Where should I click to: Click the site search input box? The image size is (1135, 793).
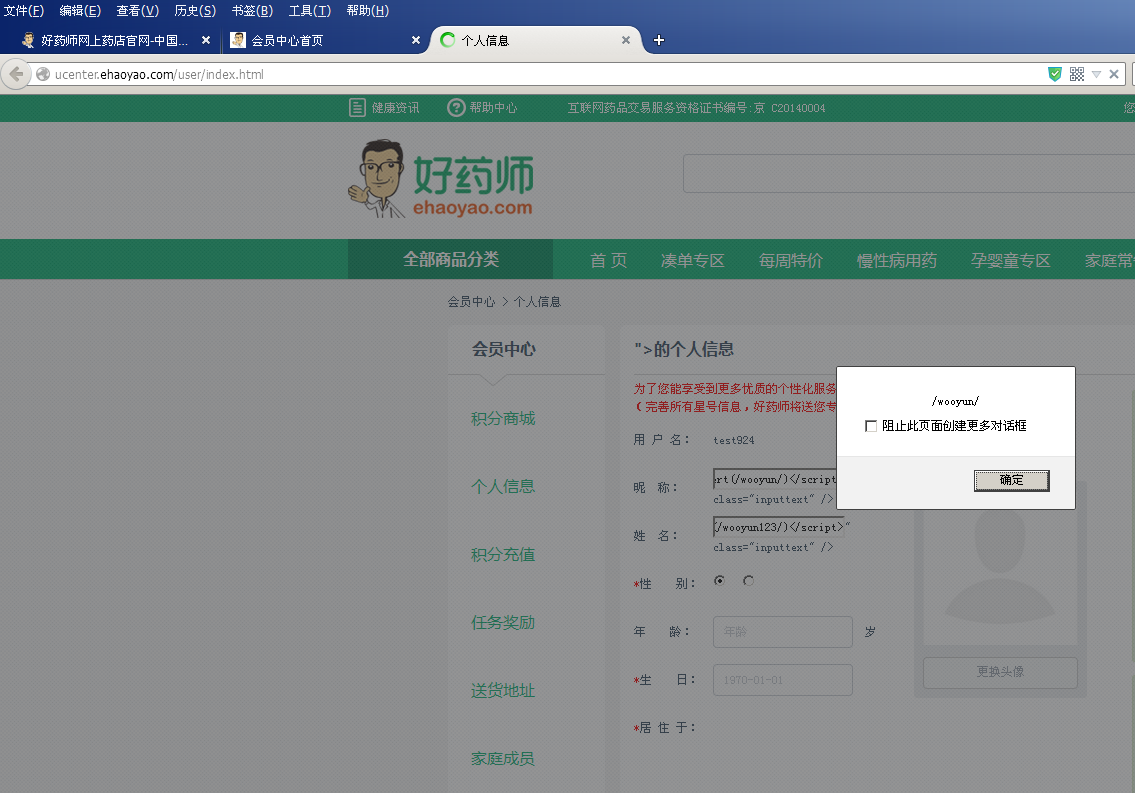pyautogui.click(x=908, y=173)
